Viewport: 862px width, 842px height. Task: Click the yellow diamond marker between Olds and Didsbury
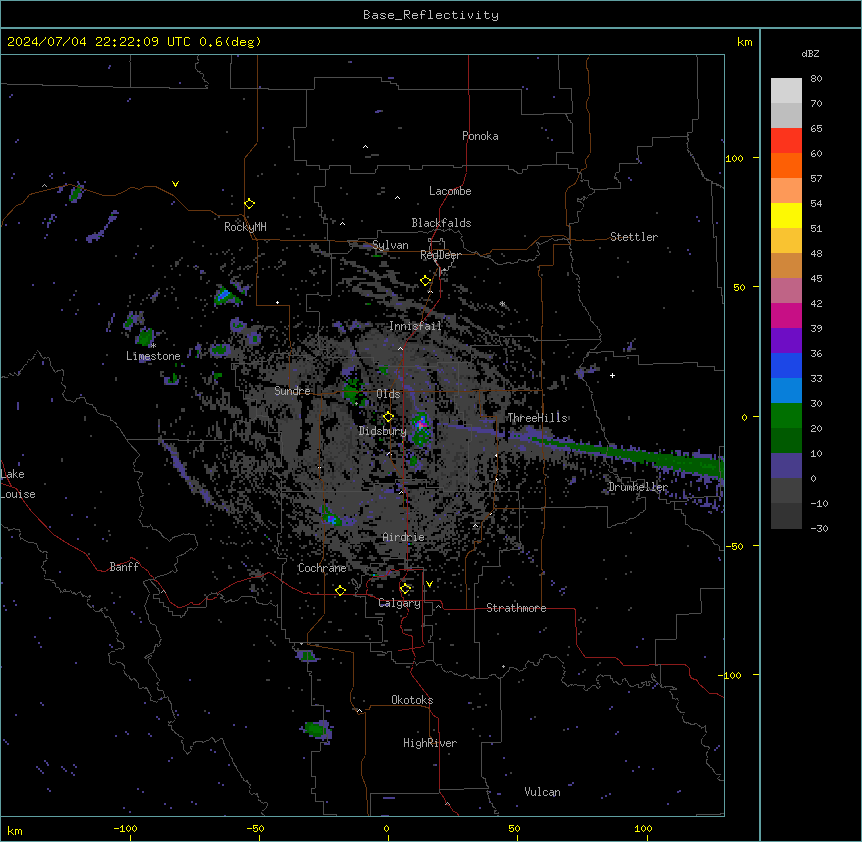click(388, 417)
